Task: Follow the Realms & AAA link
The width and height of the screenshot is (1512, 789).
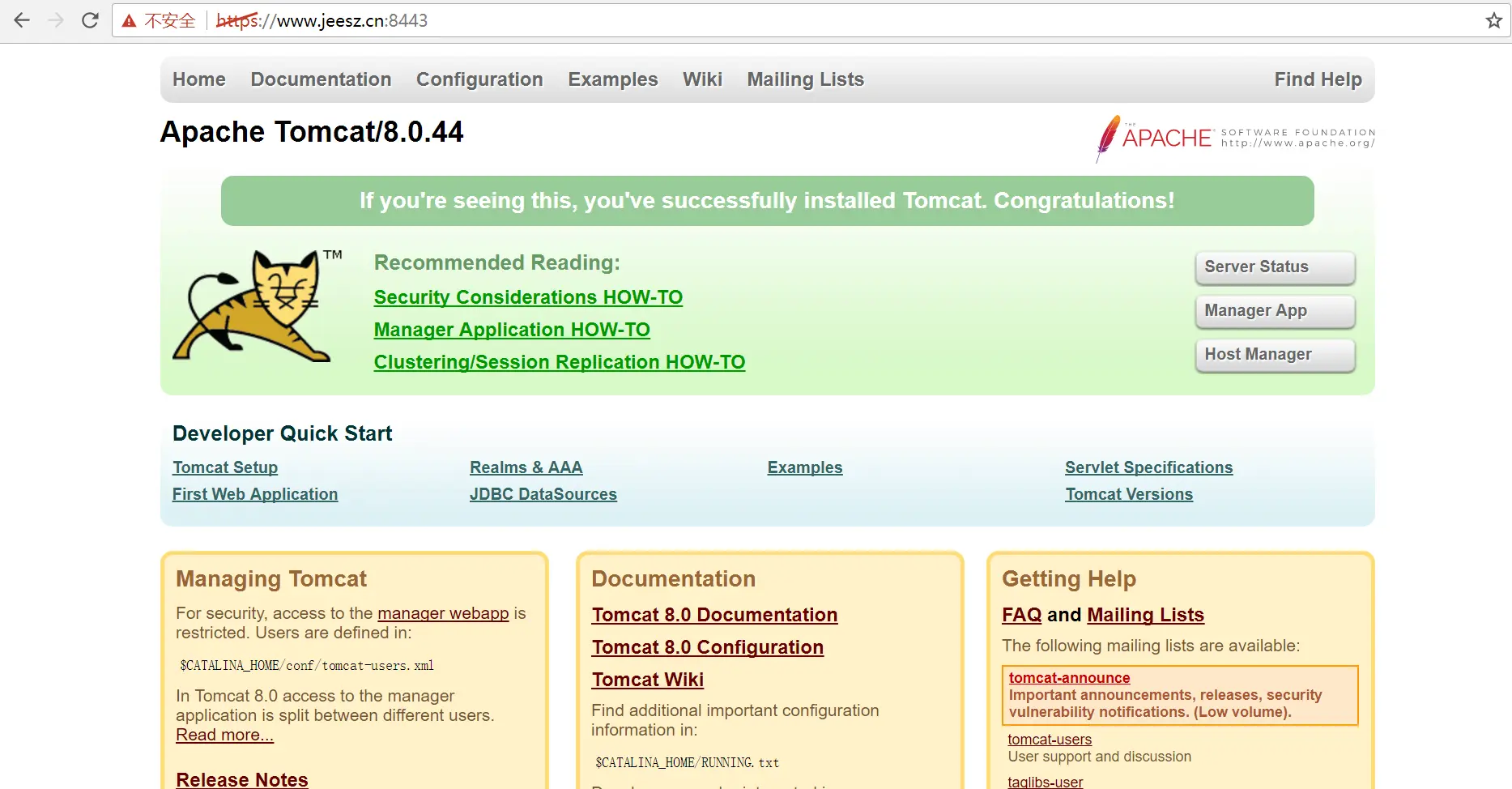Action: [x=526, y=467]
